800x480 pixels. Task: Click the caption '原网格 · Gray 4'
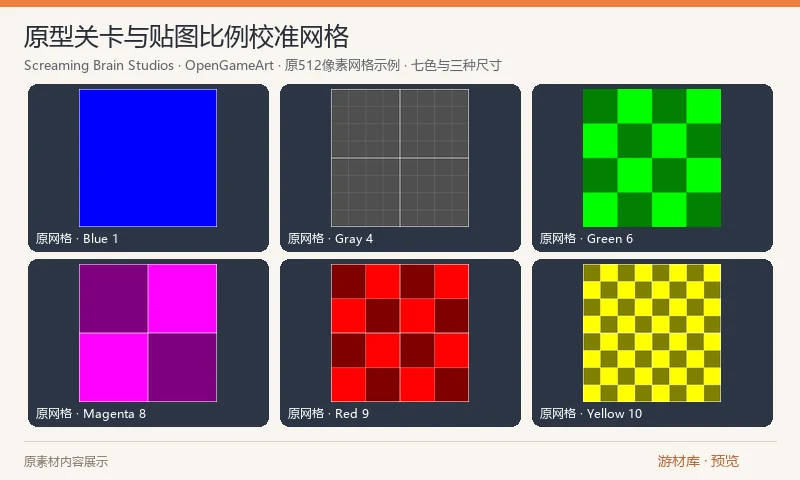(330, 239)
